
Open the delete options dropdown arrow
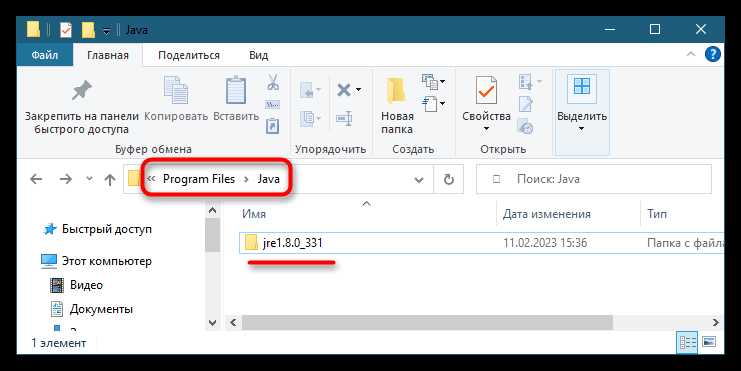[359, 90]
